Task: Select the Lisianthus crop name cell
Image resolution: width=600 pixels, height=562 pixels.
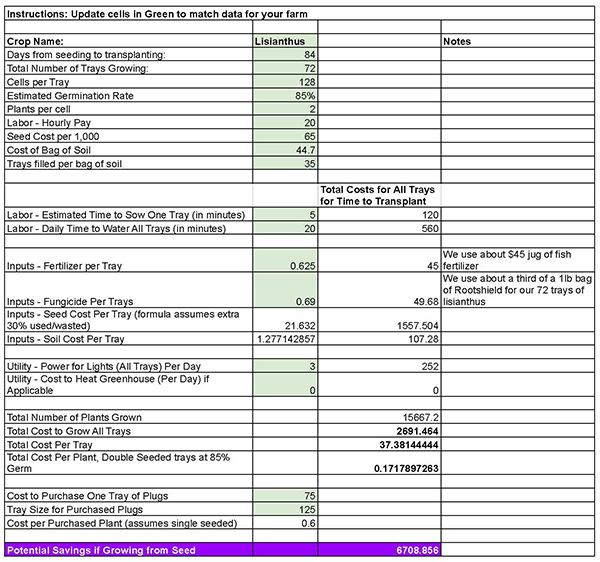Action: click(285, 41)
